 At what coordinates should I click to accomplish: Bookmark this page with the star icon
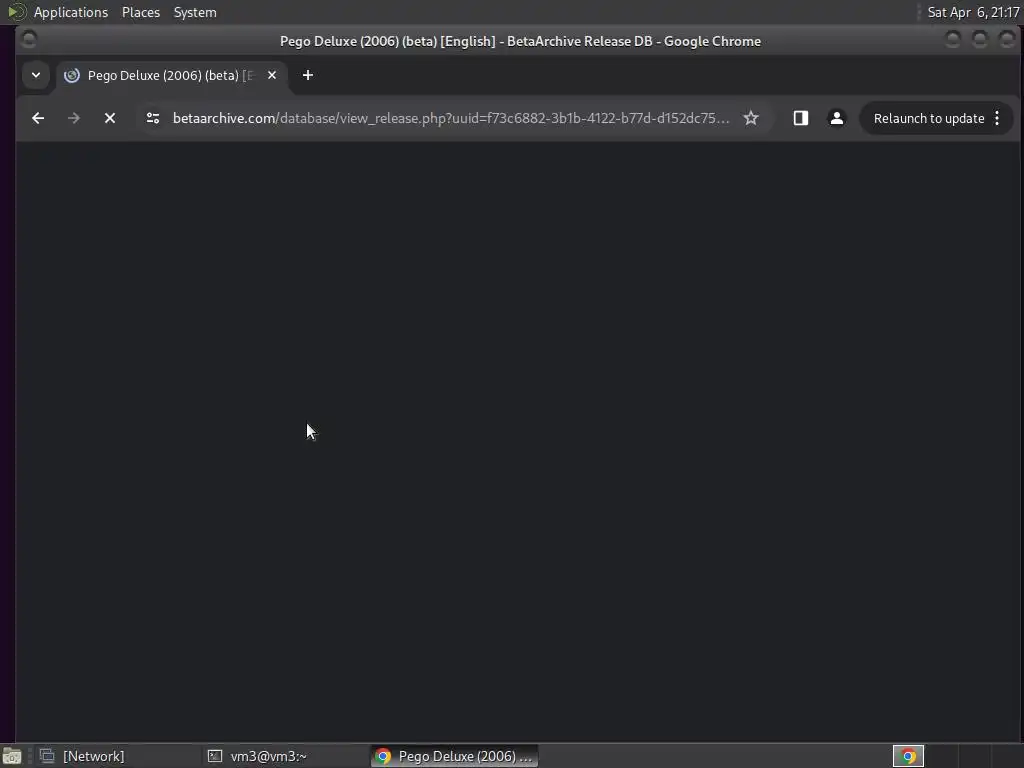point(751,118)
